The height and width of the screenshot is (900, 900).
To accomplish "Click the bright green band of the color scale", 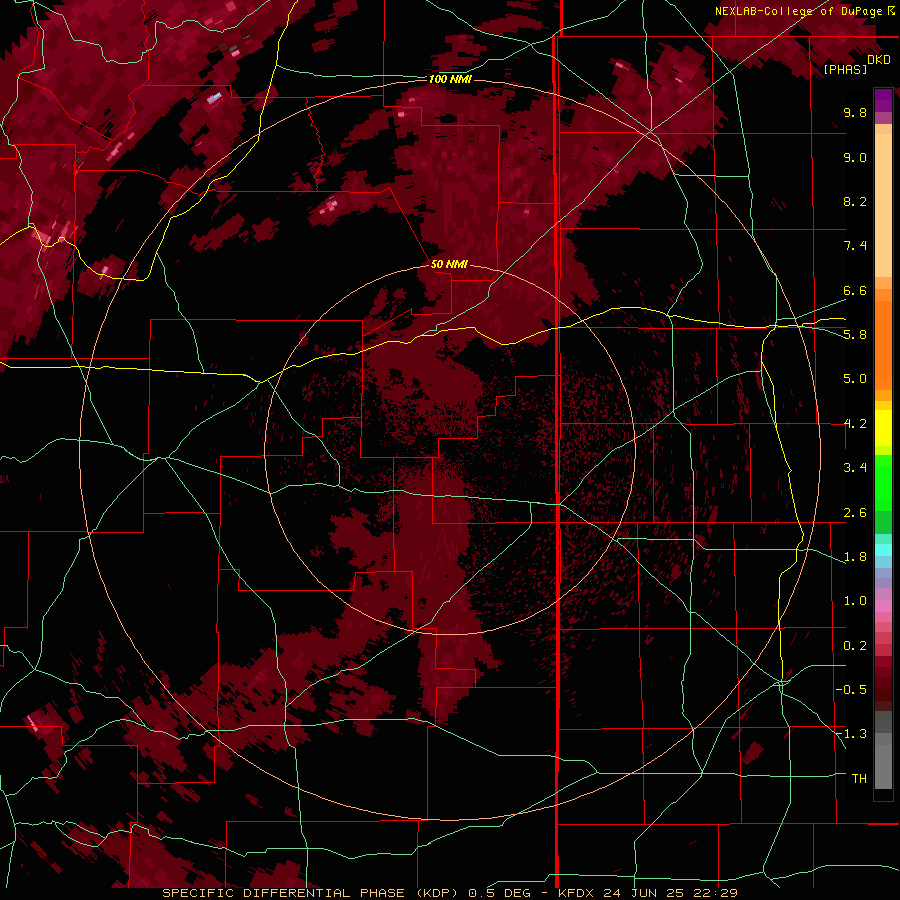I will point(883,483).
